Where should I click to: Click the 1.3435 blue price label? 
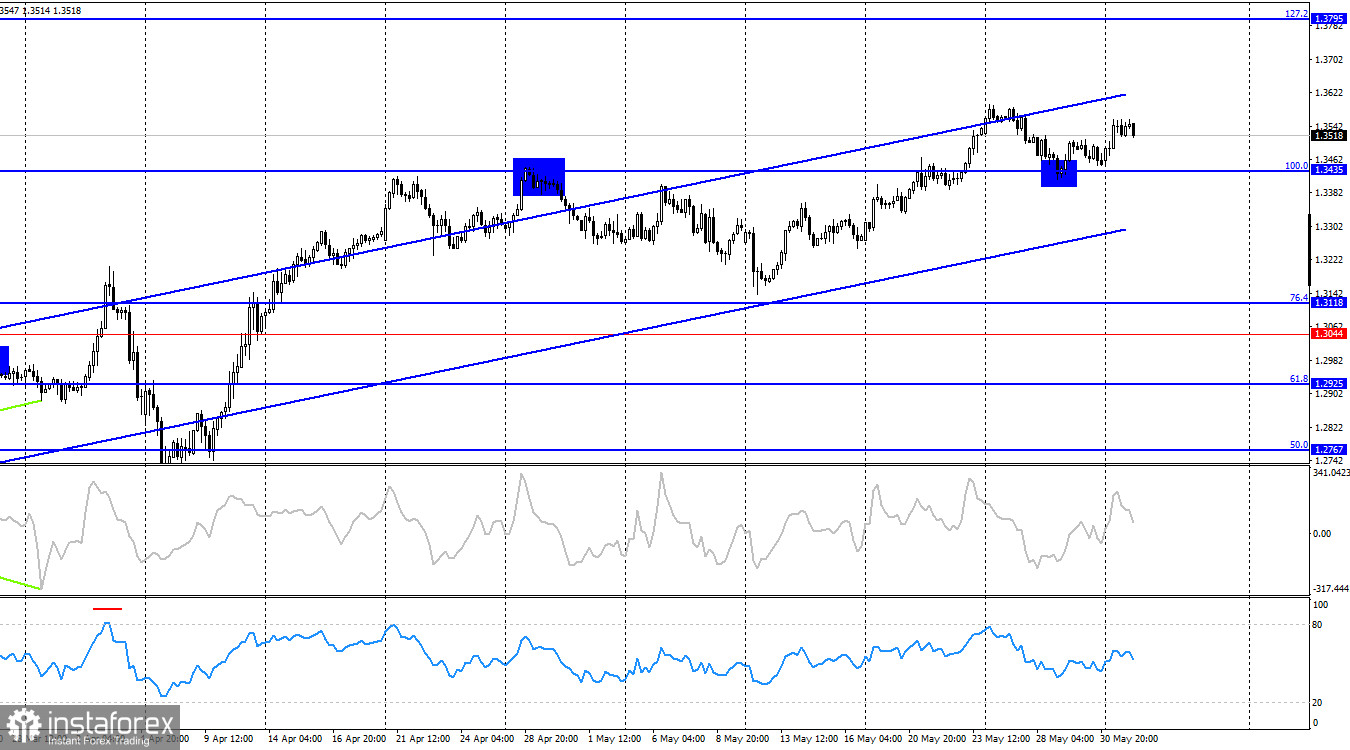[1329, 171]
